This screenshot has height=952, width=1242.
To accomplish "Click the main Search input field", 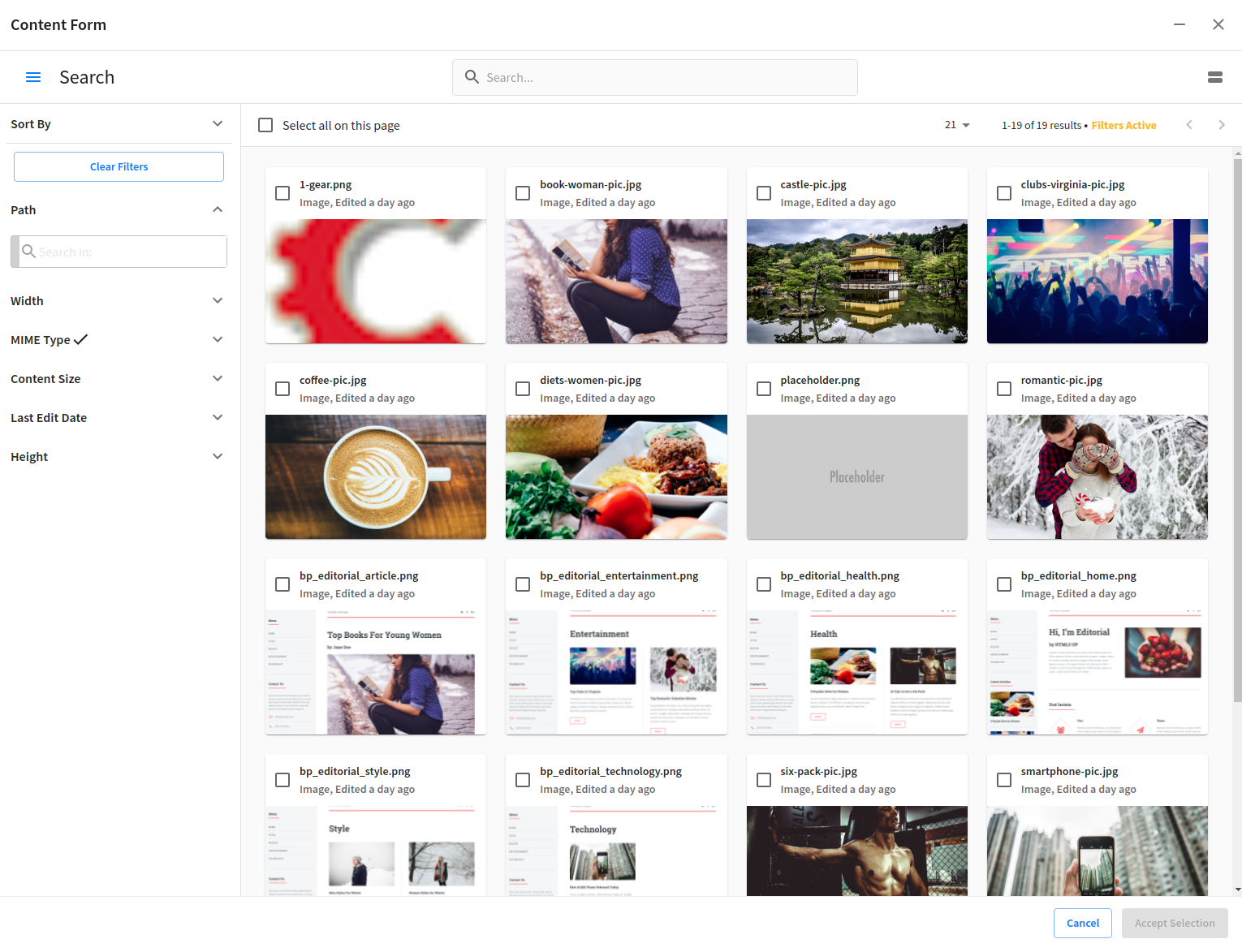I will 655,77.
